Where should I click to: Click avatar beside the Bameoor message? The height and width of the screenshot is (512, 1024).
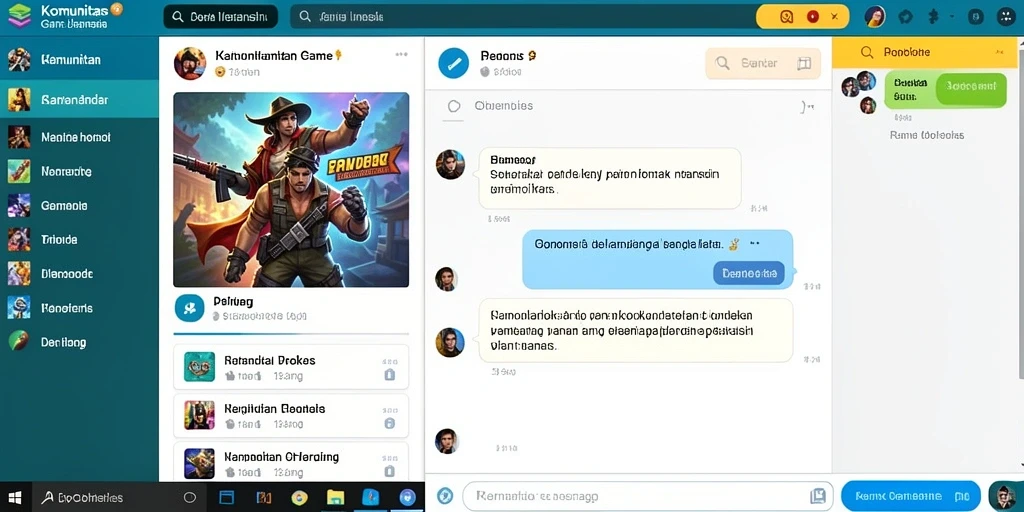451,164
